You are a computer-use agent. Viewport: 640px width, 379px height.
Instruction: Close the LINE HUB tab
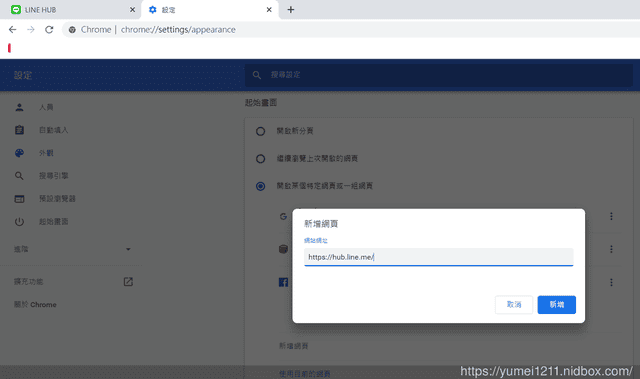click(x=132, y=10)
